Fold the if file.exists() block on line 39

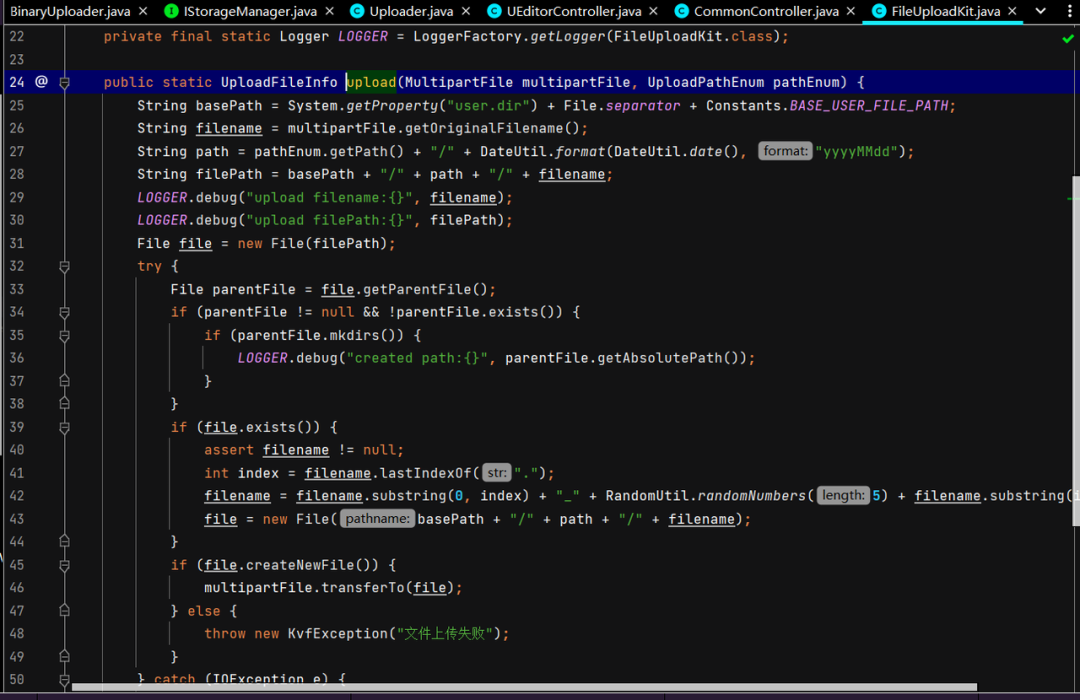pyautogui.click(x=65, y=427)
